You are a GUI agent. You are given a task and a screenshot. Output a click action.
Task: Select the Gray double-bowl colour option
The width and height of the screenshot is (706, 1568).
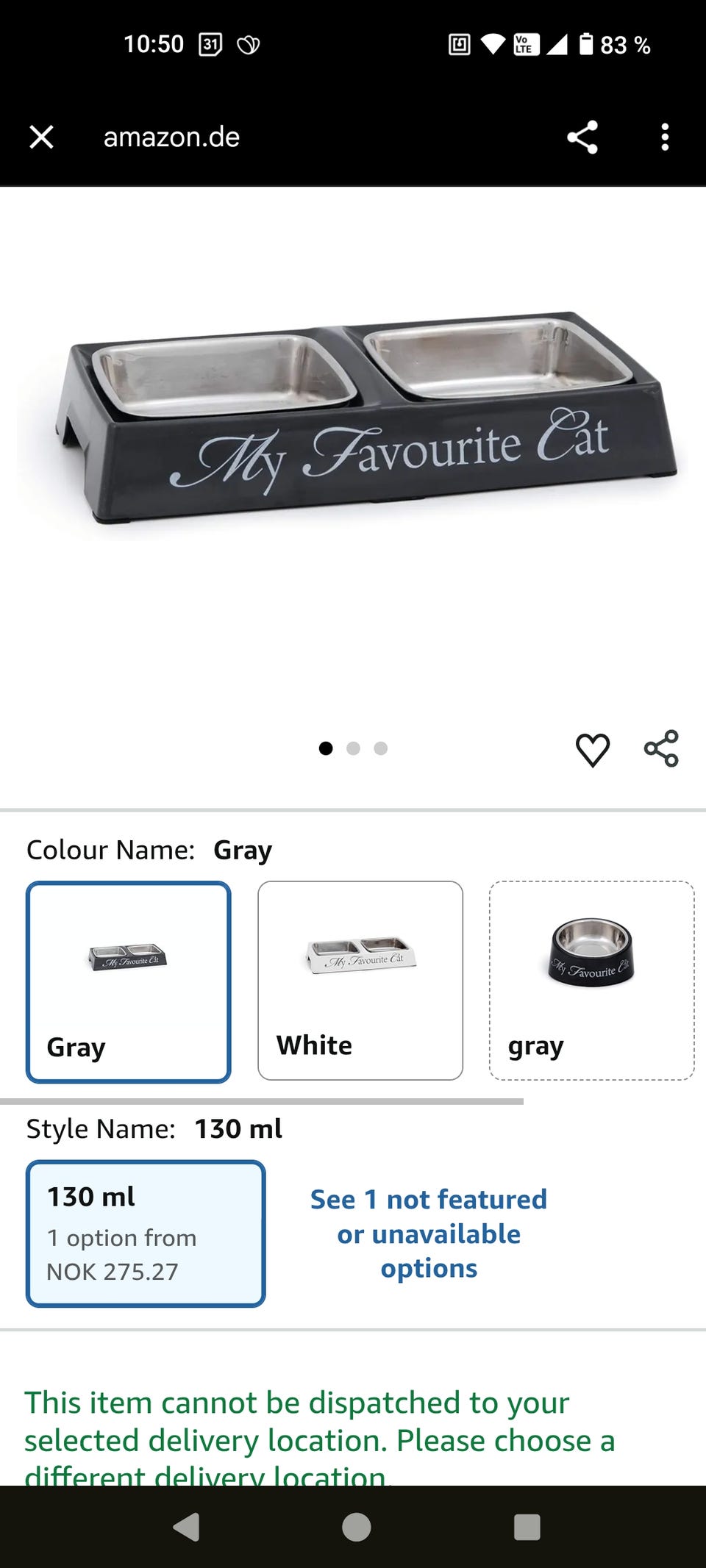129,982
